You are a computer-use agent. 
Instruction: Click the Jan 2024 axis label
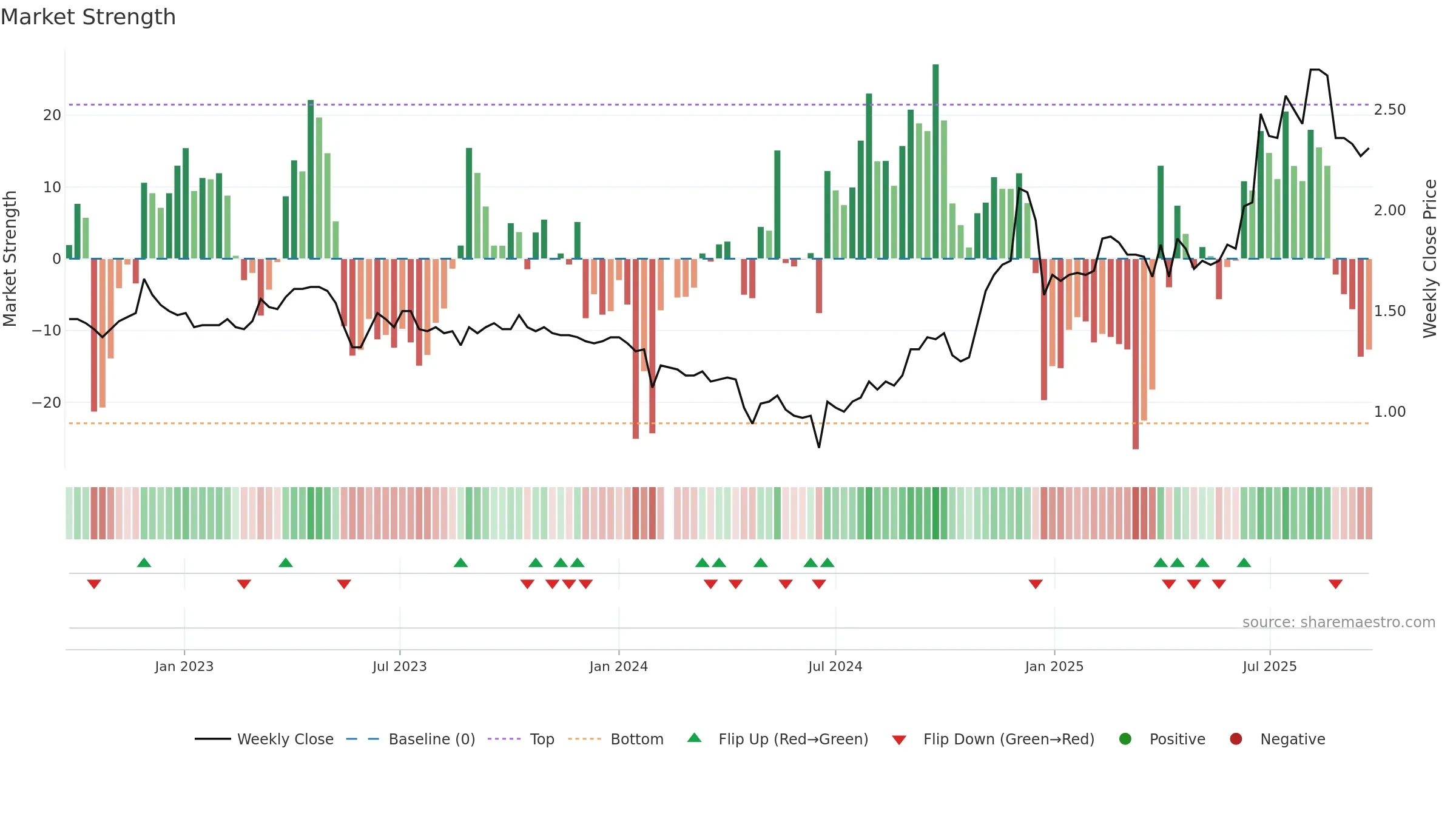click(x=619, y=666)
